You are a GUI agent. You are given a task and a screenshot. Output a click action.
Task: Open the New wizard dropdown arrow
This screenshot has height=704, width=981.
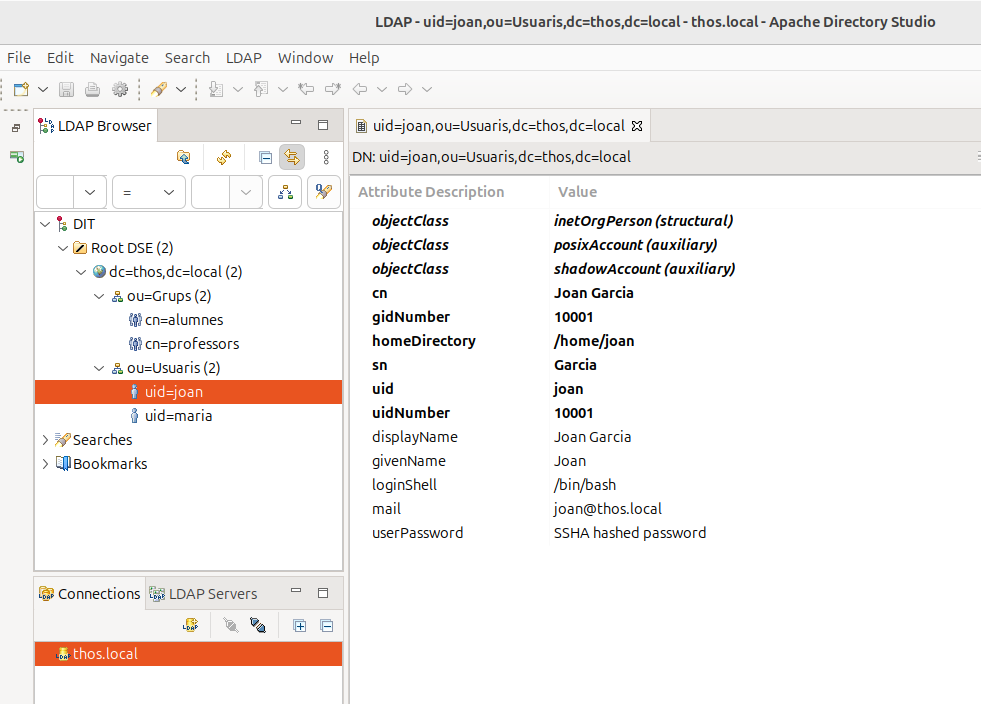(43, 89)
